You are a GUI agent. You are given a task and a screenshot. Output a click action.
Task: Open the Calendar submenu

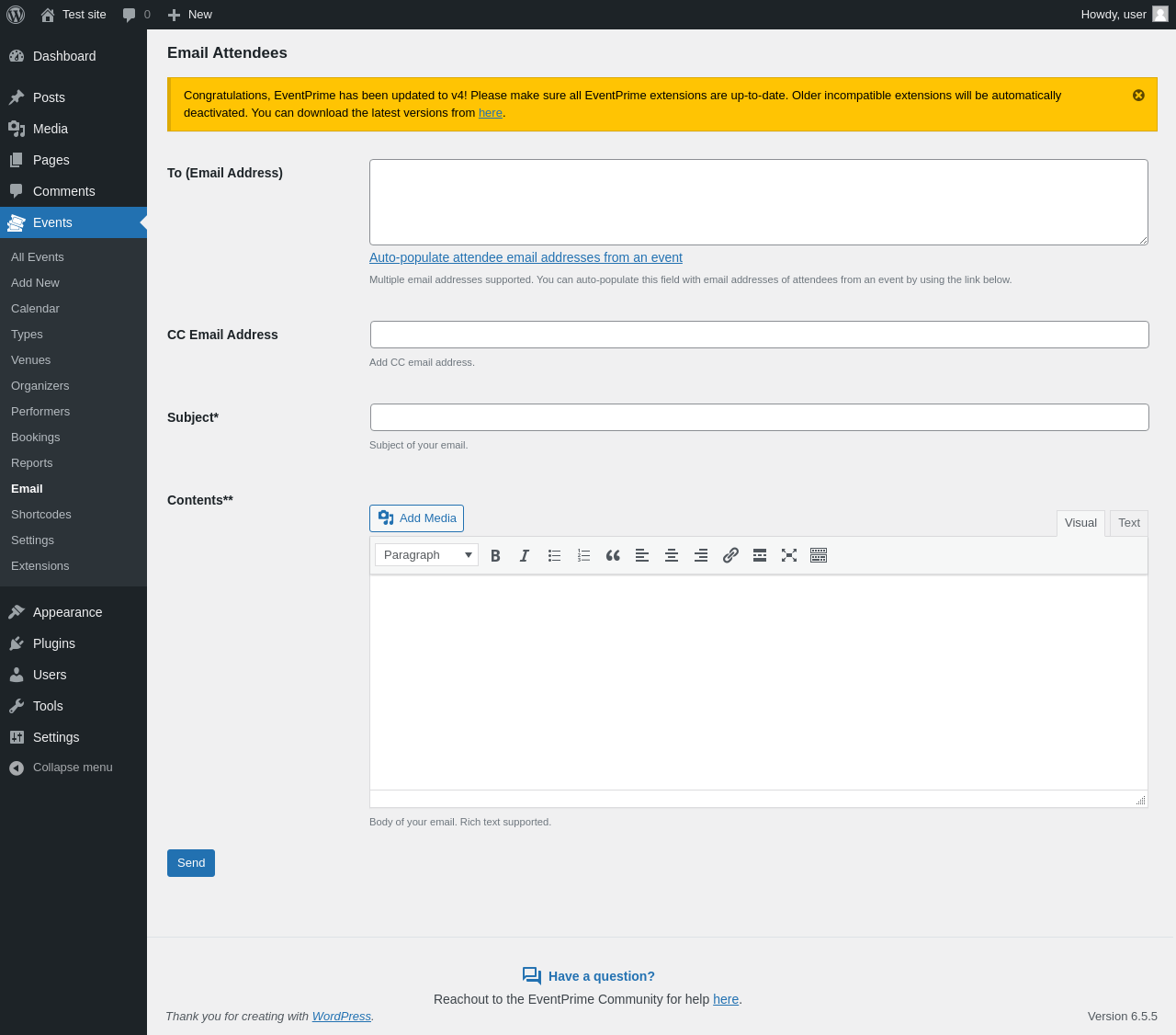click(73, 309)
